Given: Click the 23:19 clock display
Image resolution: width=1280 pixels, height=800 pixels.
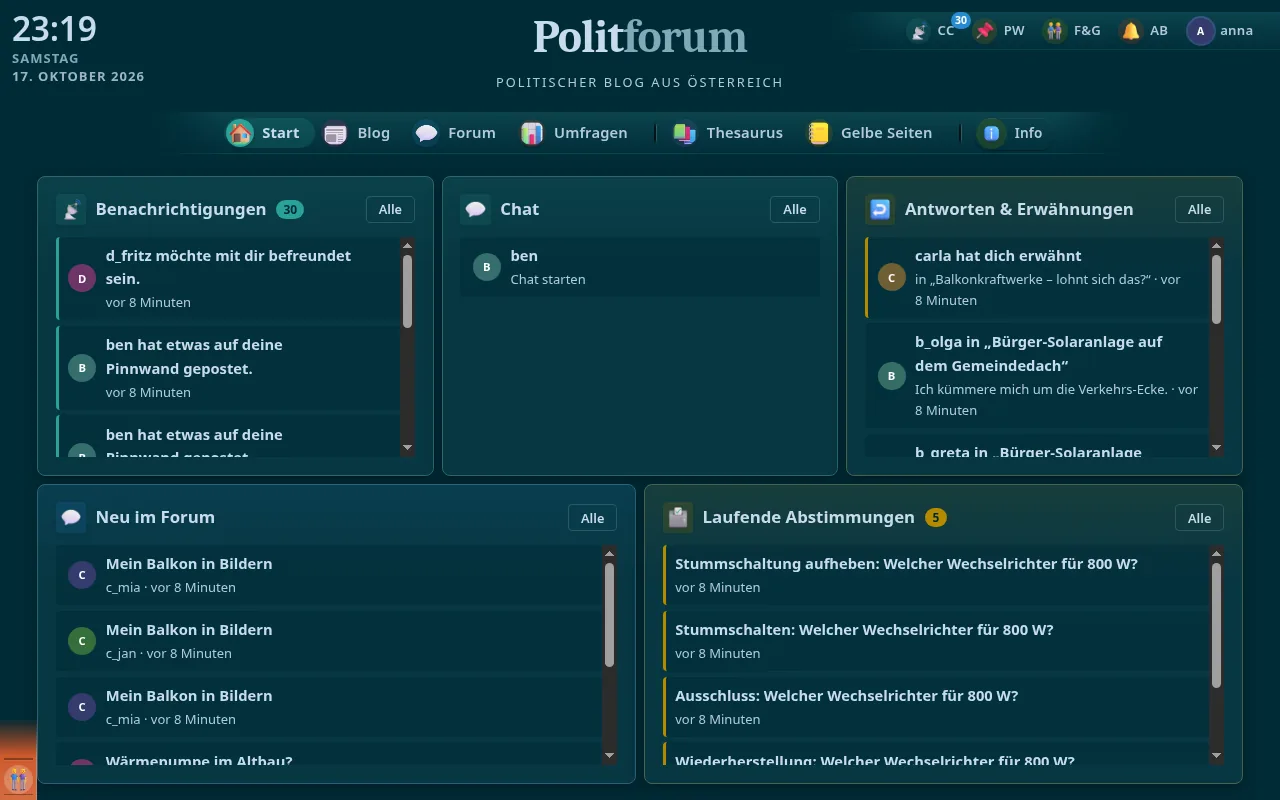Looking at the screenshot, I should [x=54, y=29].
